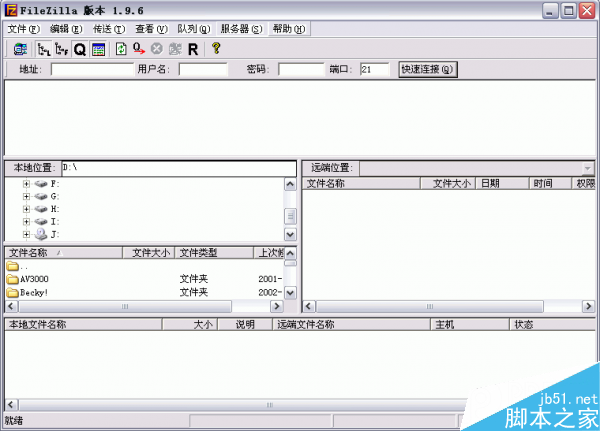Select the H: drive icon in tree
The height and width of the screenshot is (431, 600).
pos(41,209)
